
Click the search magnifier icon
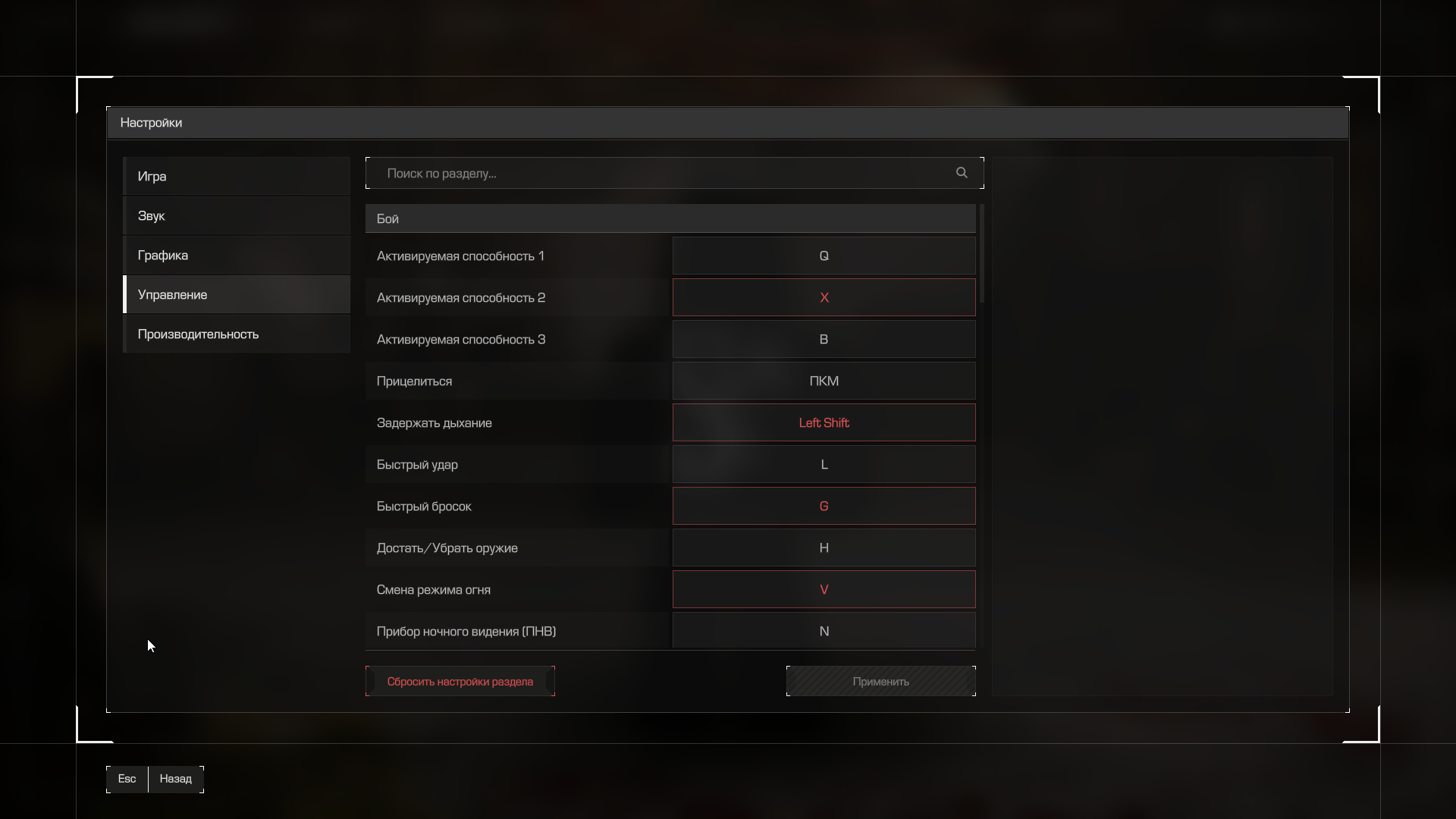click(962, 173)
